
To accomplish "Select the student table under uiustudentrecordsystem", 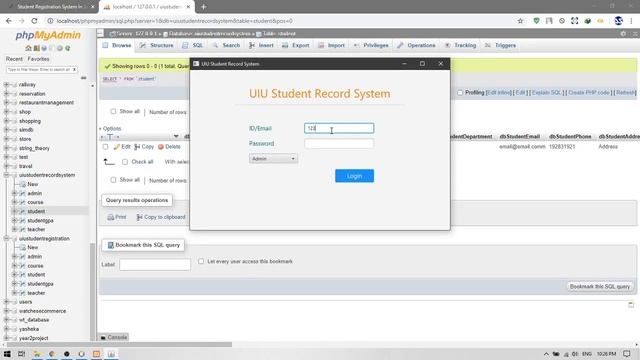I will [x=36, y=211].
